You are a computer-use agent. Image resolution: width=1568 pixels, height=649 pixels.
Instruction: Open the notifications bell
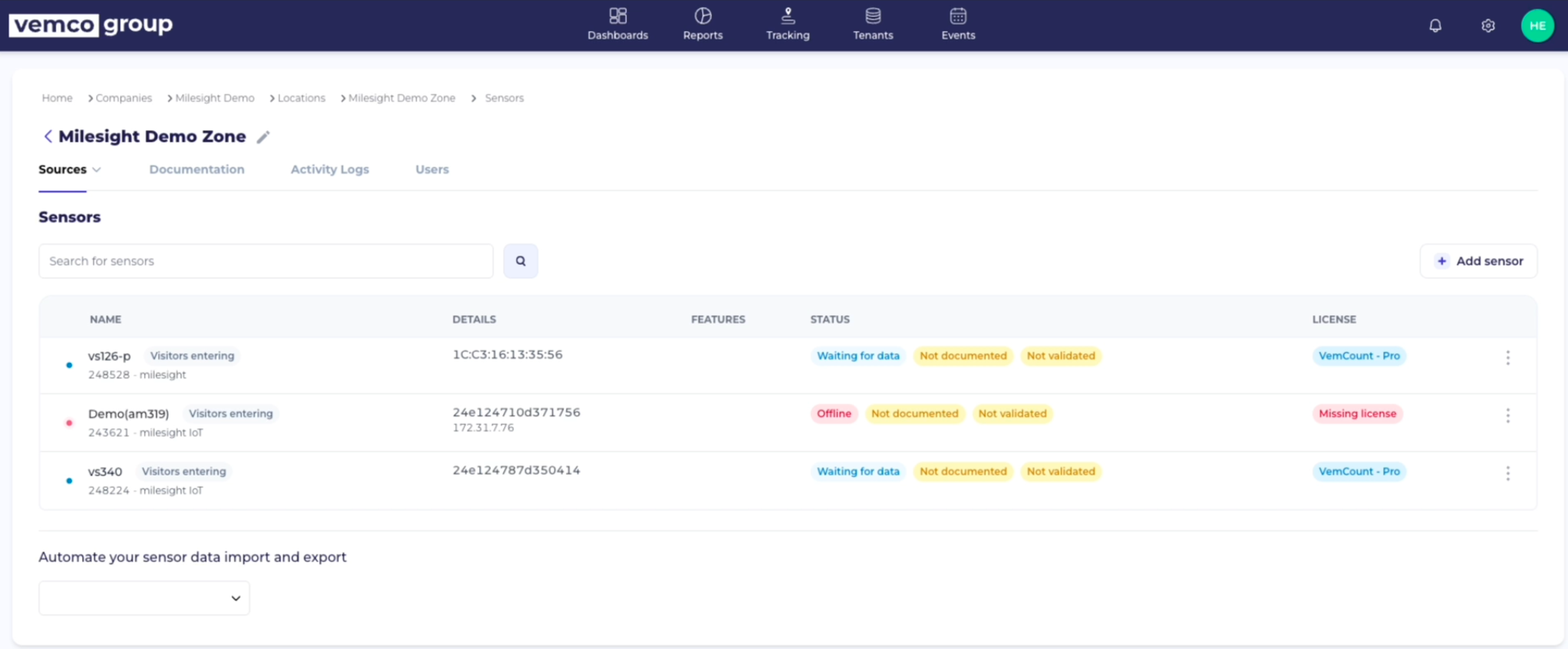tap(1436, 26)
